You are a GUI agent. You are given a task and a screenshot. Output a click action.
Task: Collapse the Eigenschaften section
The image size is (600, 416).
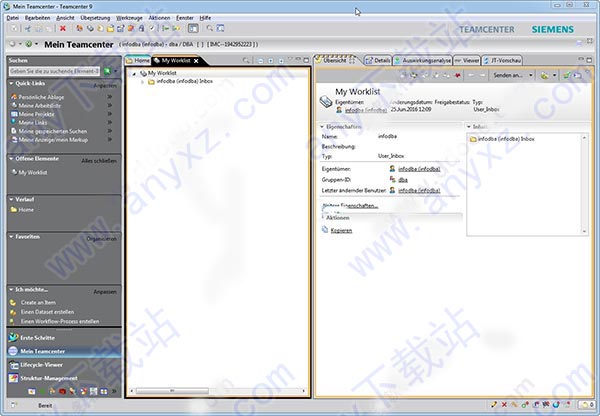[x=322, y=127]
